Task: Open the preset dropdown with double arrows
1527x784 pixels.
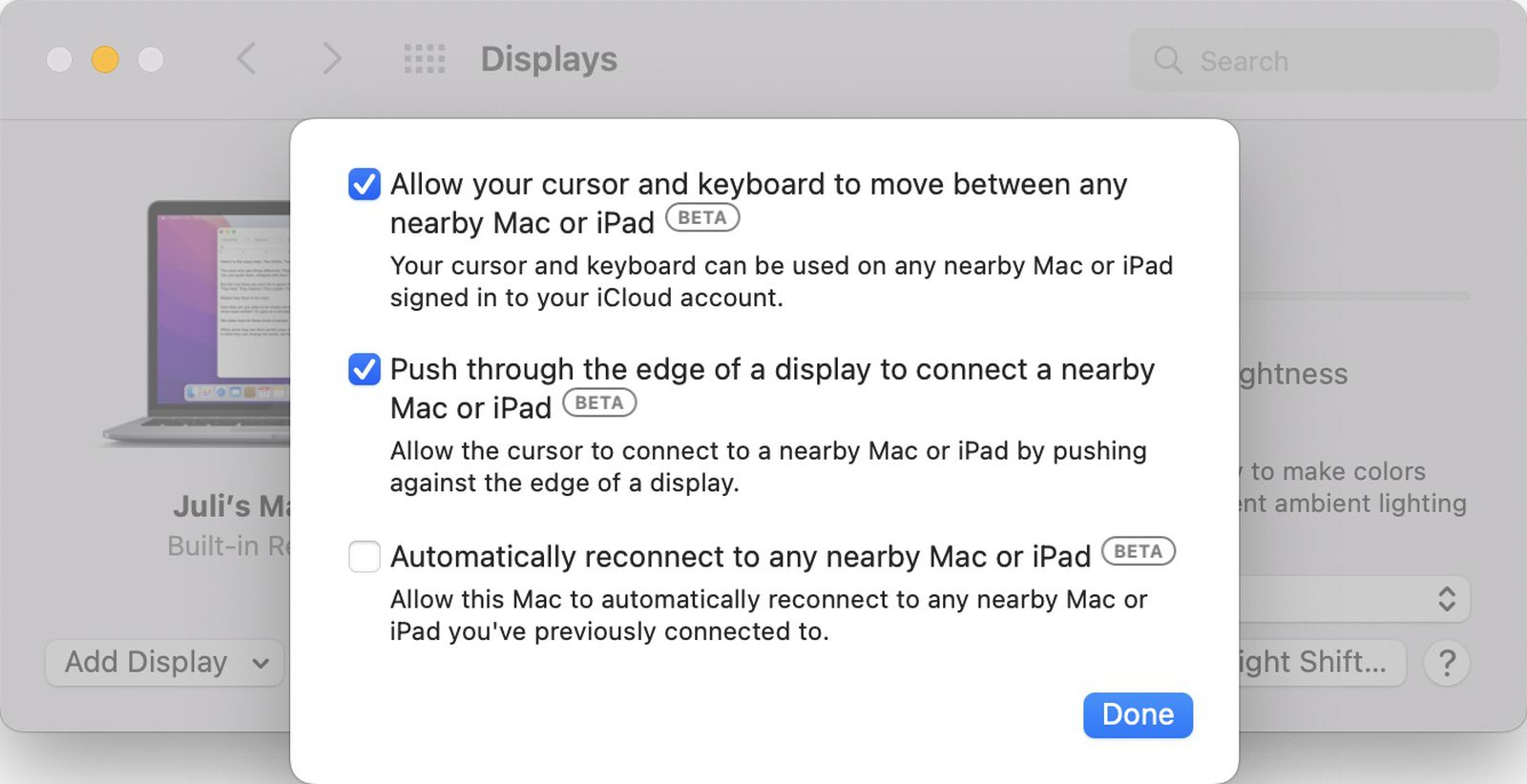Action: coord(1448,599)
